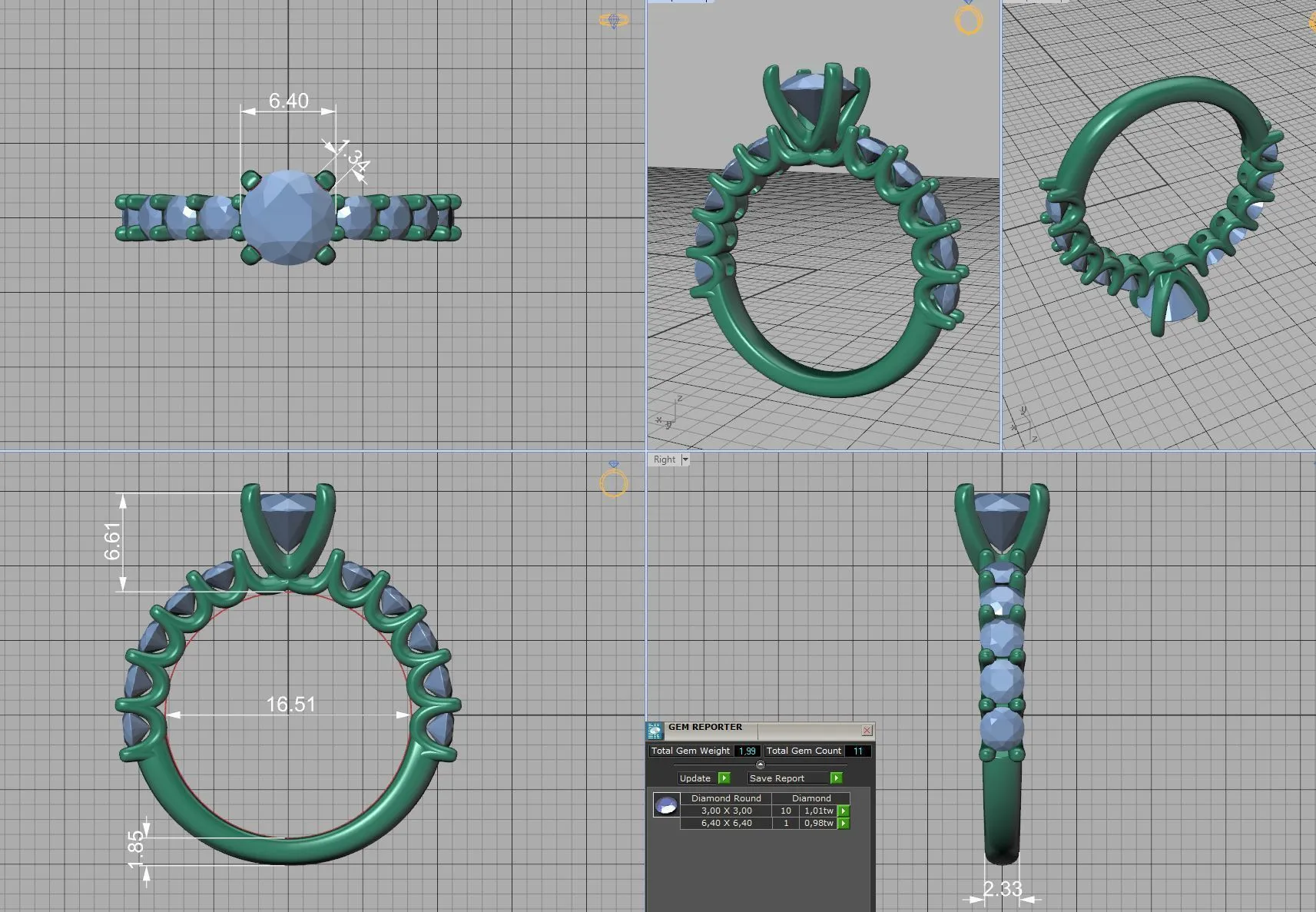This screenshot has width=1316, height=912.
Task: Select the 6,40 X 6,40 diamond size cell
Action: tap(726, 823)
